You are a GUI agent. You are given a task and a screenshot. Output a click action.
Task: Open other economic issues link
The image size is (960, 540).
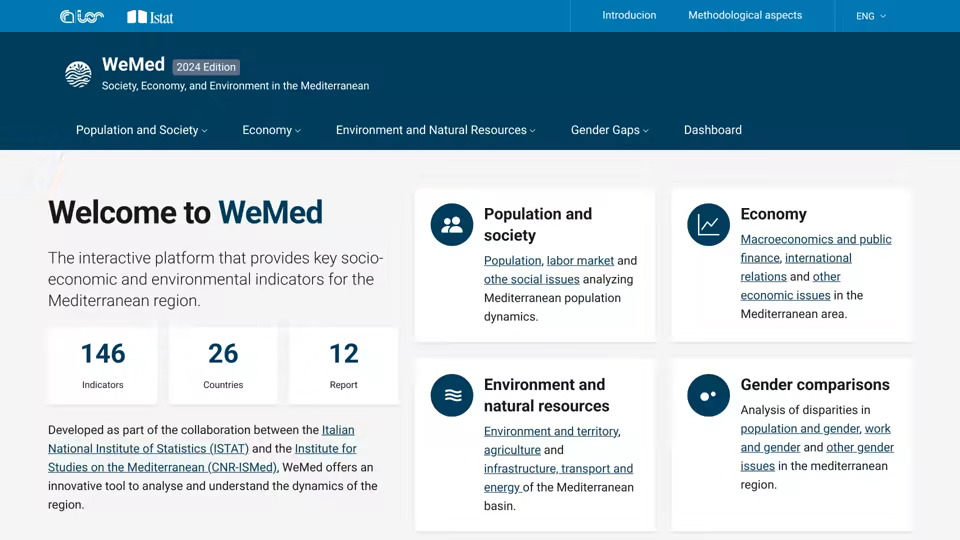pyautogui.click(x=790, y=286)
